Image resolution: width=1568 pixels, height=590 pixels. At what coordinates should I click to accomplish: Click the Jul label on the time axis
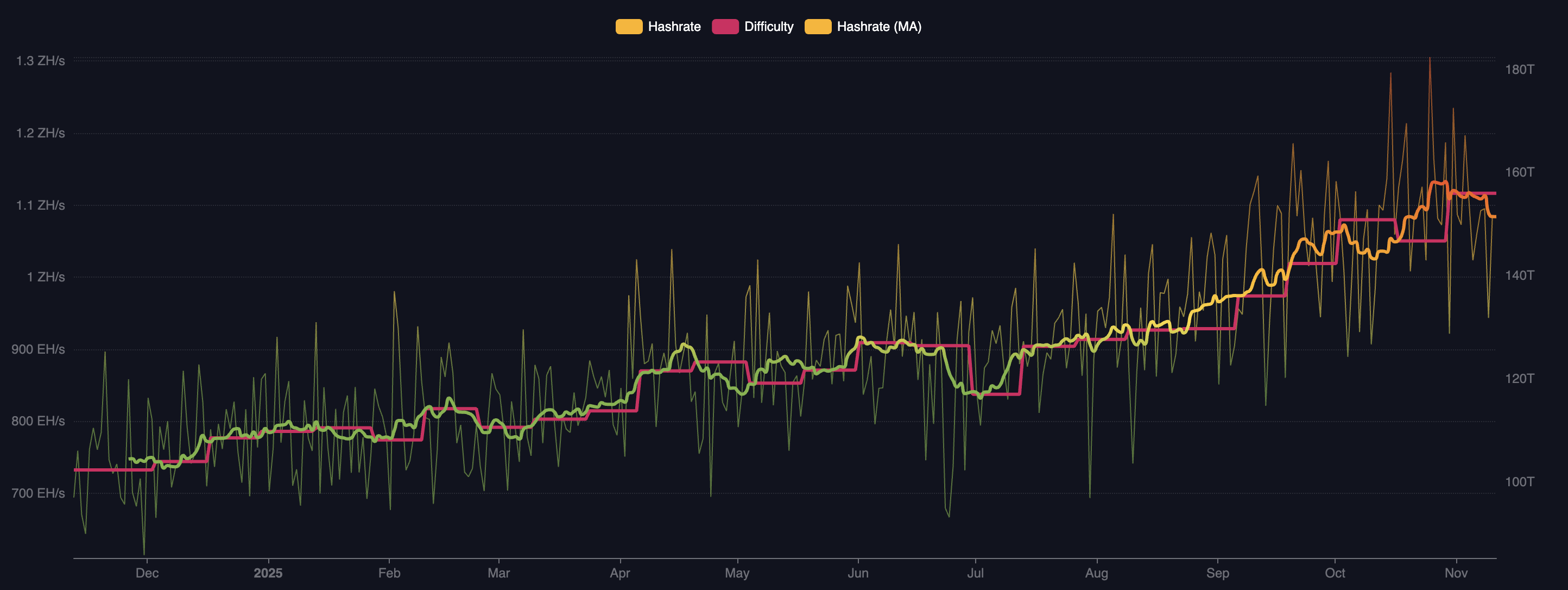pyautogui.click(x=975, y=573)
